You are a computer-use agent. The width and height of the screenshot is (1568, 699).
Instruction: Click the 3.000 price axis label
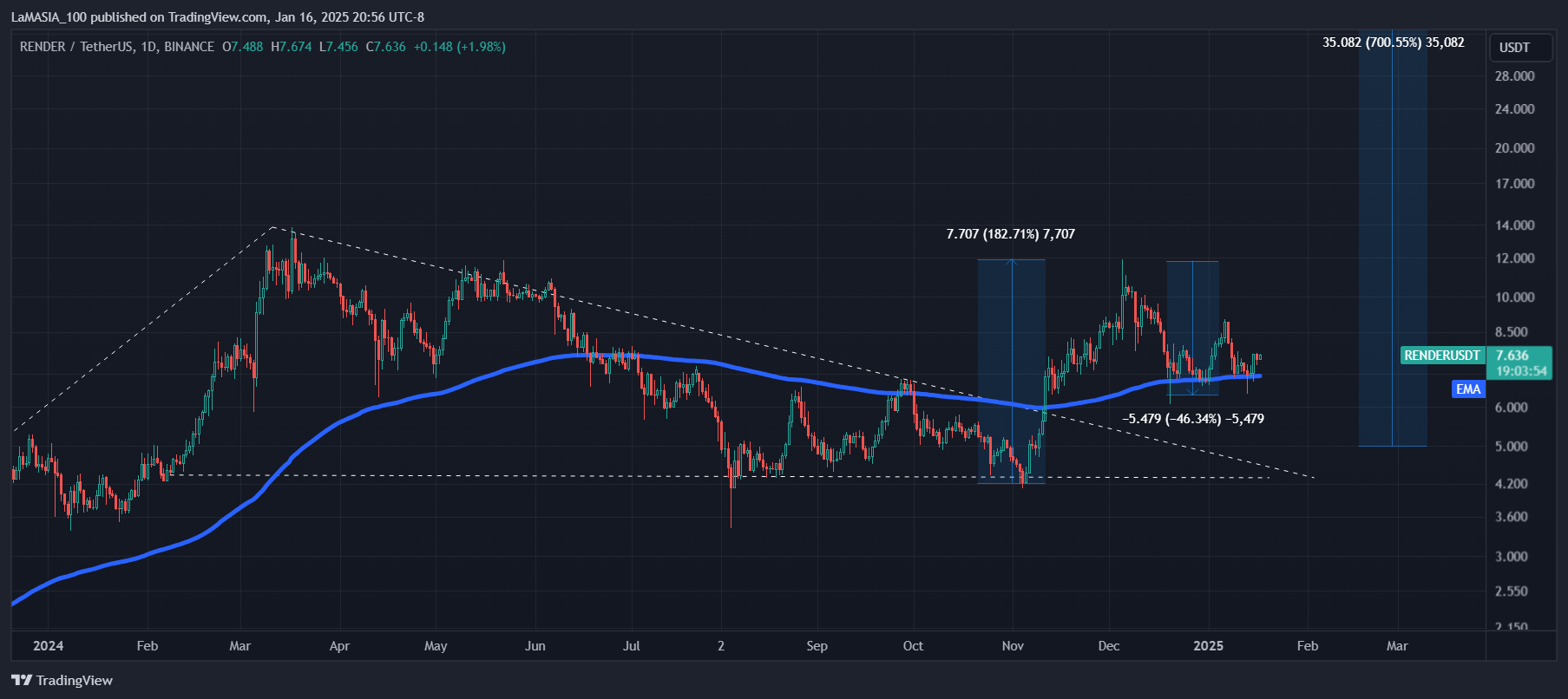(1512, 557)
